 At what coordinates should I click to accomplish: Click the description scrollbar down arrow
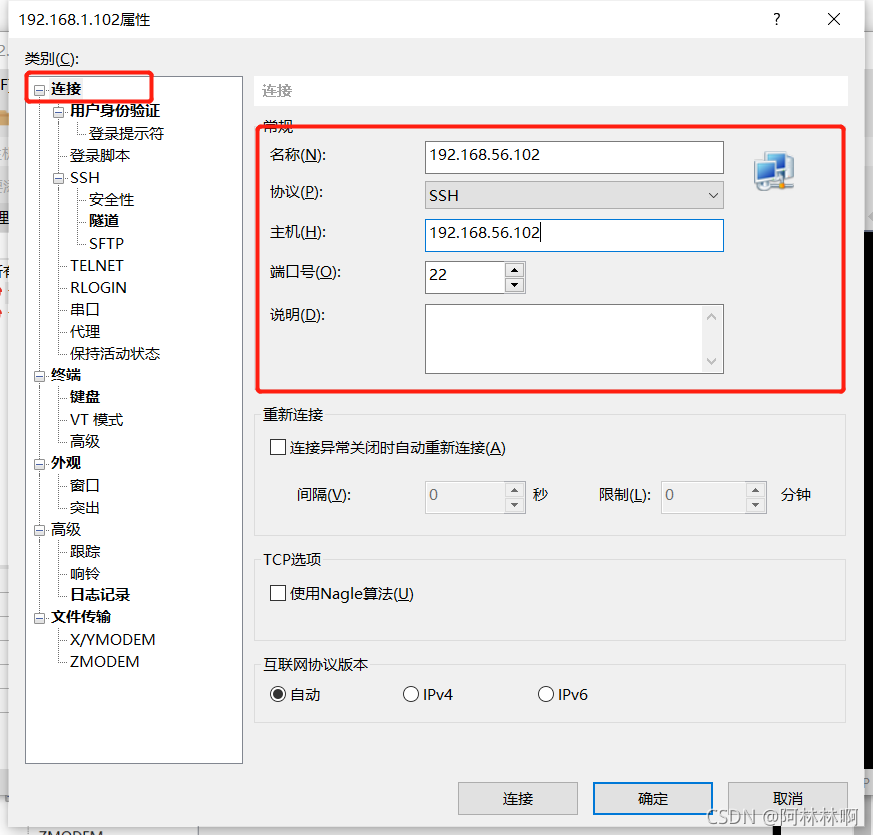click(x=712, y=361)
